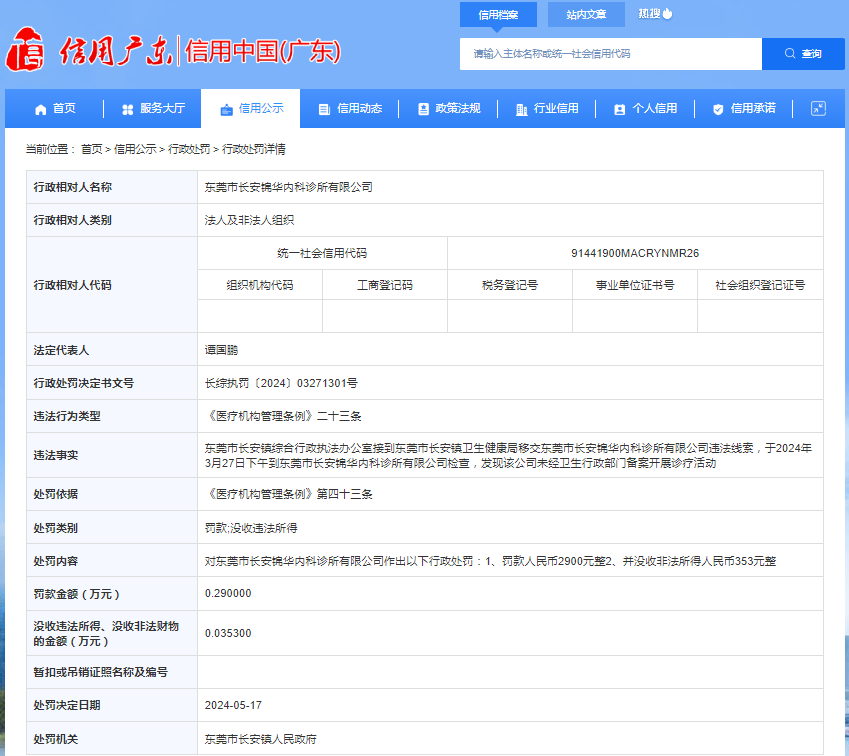
Task: Click the flame icon next to 热搜
Action: 668,14
